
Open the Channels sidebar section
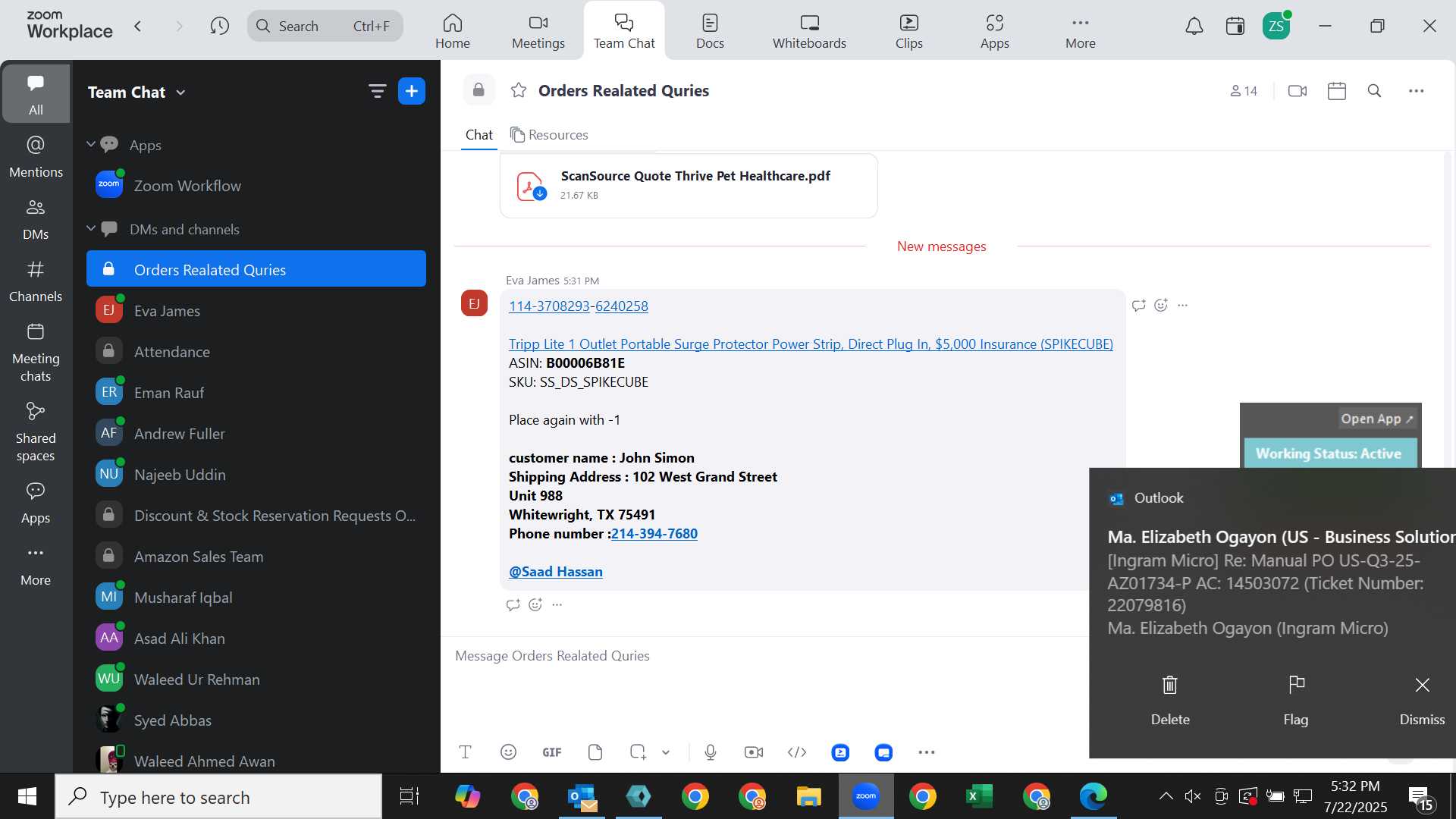36,281
